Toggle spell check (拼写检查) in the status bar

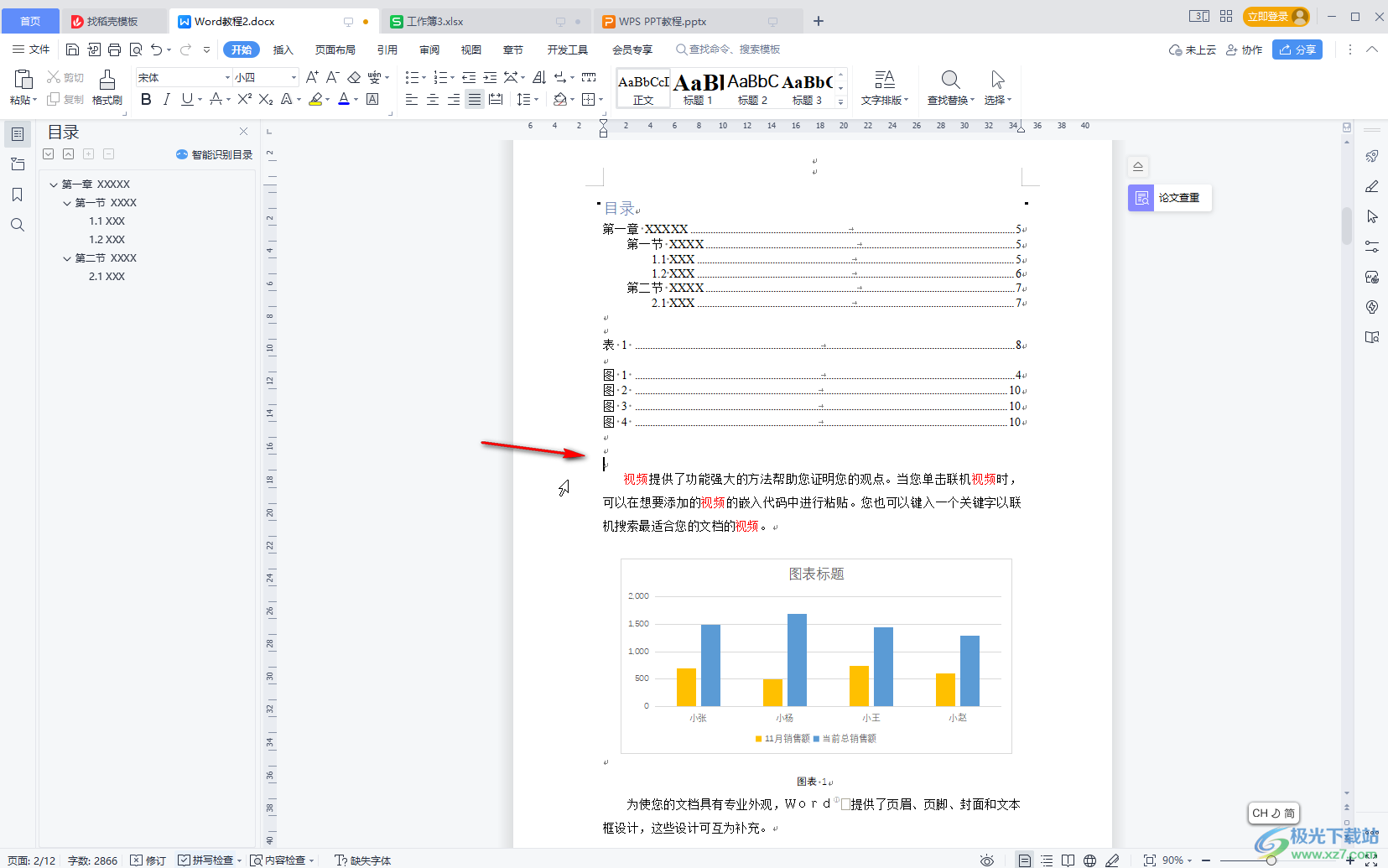click(x=205, y=860)
